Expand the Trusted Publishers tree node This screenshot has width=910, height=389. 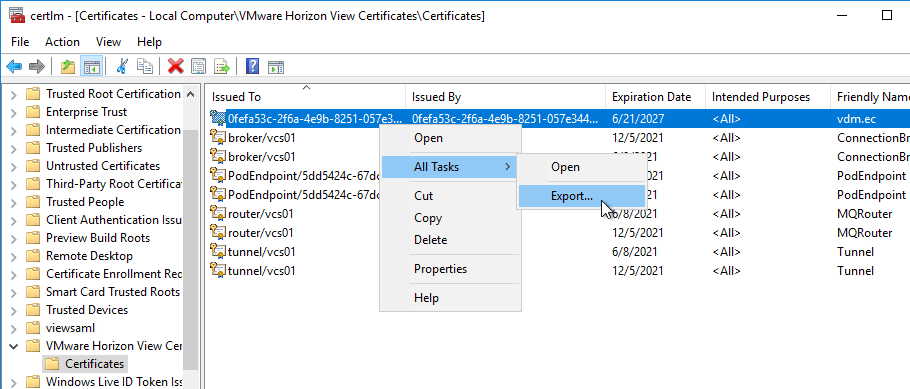(x=14, y=148)
